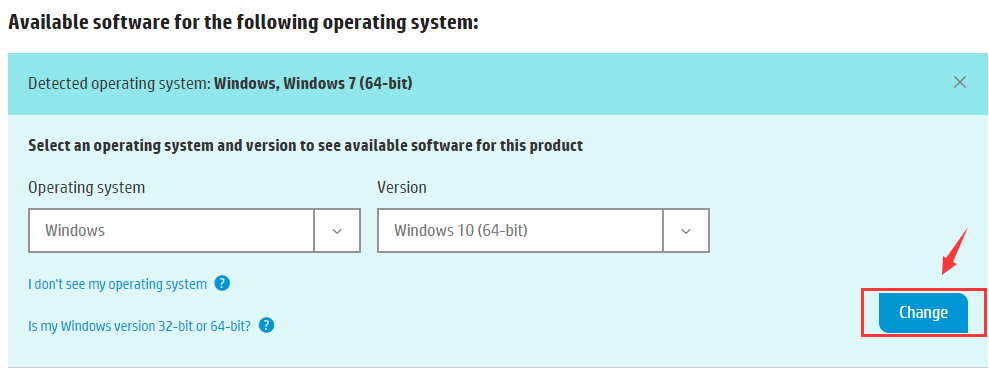989x369 pixels.
Task: Click the "Version" field label
Action: 402,187
